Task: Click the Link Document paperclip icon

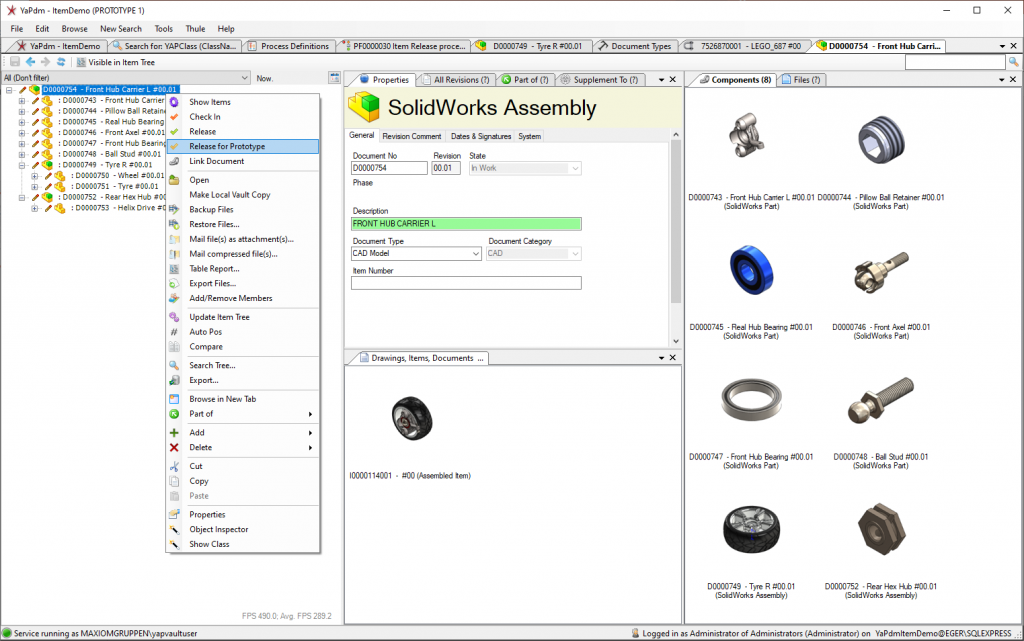Action: 174,161
